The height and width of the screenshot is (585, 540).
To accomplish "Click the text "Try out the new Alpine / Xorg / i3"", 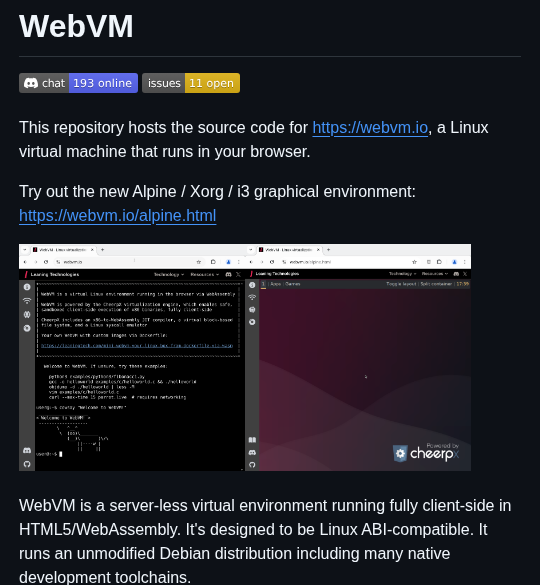I will tap(134, 192).
